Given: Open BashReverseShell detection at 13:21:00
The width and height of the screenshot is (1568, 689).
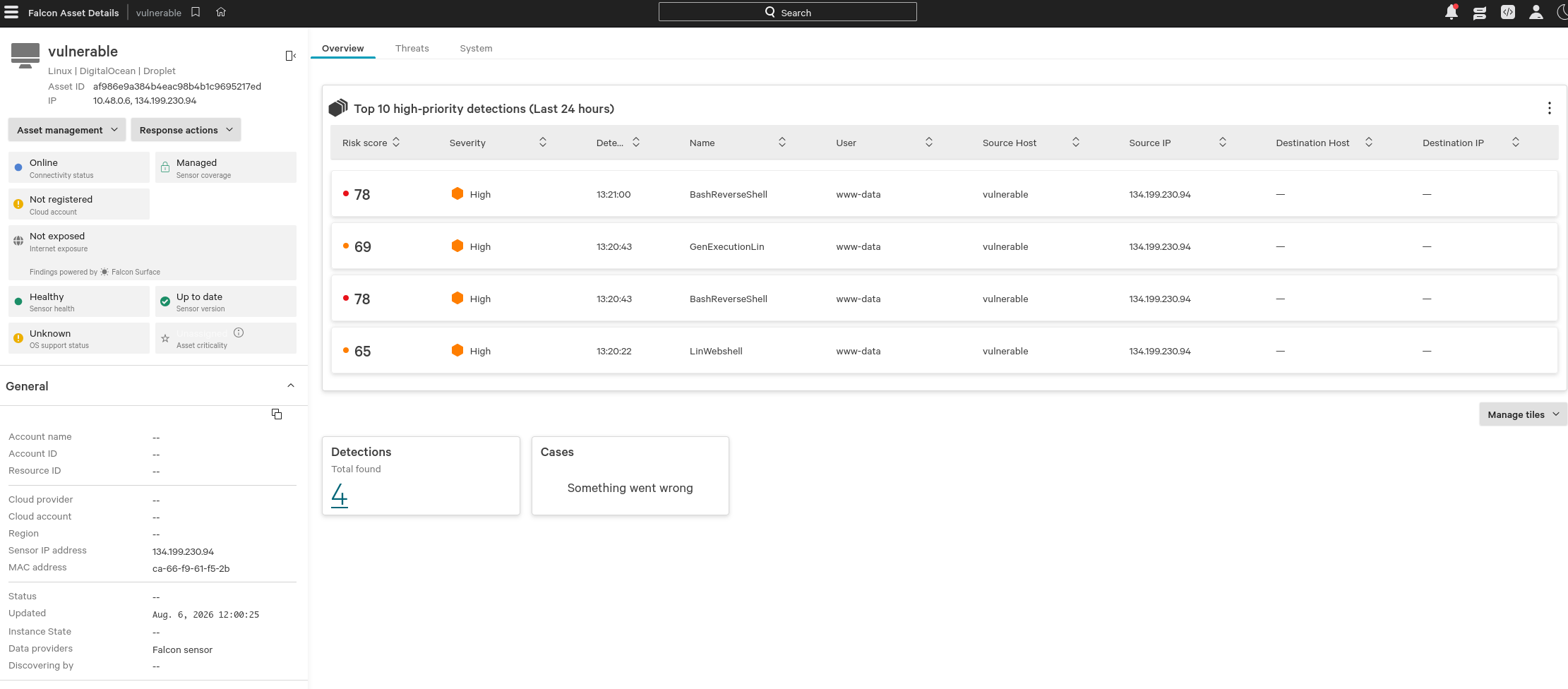Looking at the screenshot, I should pos(945,194).
